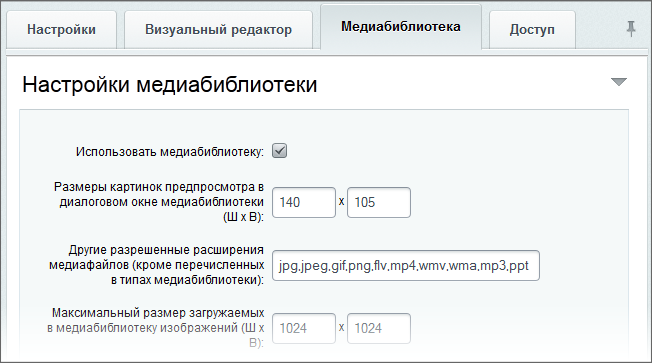Toggle the Использовать медиабиблиотеку checkbox
Screen dimensions: 652x363
(x=279, y=151)
